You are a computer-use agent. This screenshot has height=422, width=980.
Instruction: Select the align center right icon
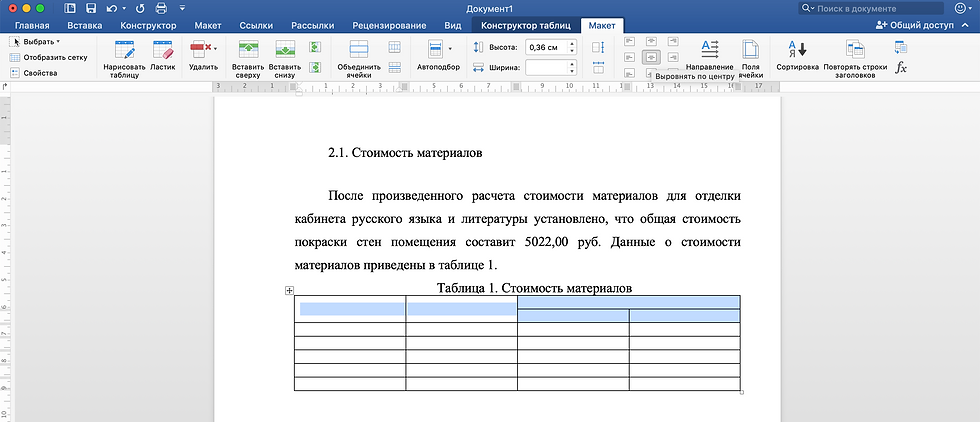pos(672,57)
